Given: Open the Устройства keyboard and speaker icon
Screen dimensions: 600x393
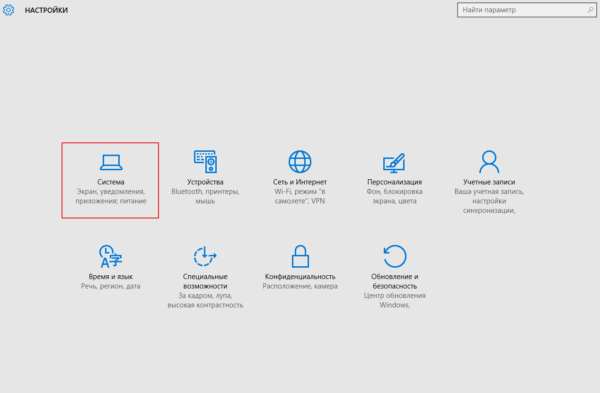Looking at the screenshot, I should tap(205, 161).
